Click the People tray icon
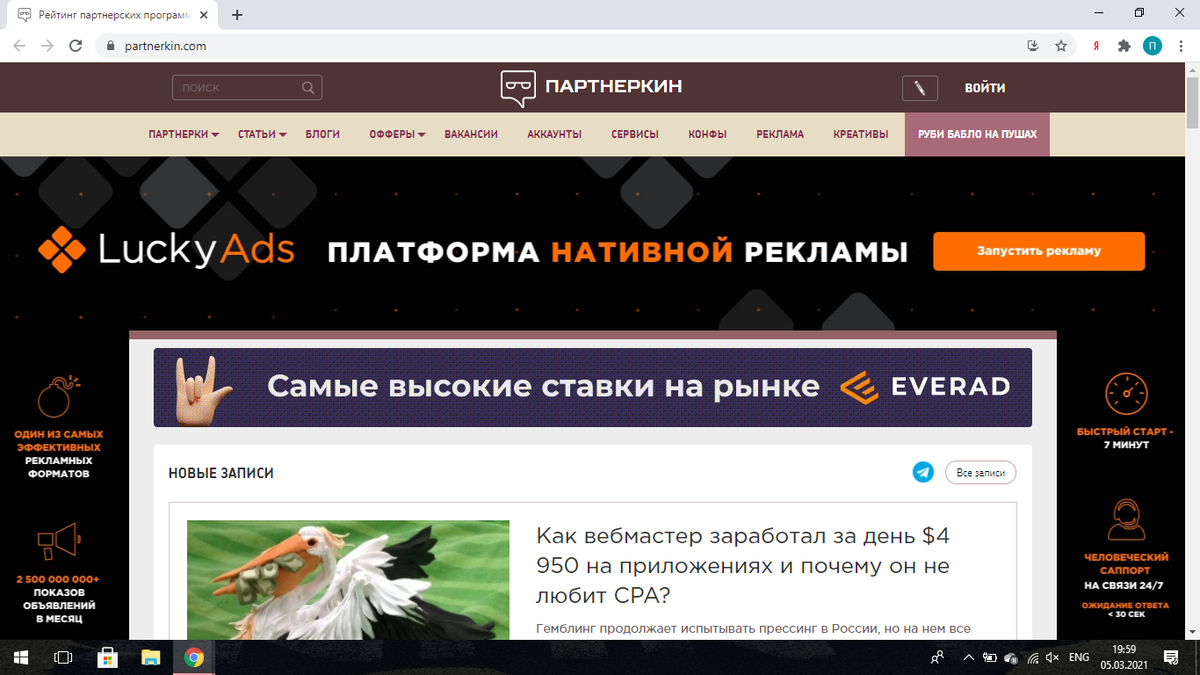Viewport: 1200px width, 675px height. pos(937,657)
